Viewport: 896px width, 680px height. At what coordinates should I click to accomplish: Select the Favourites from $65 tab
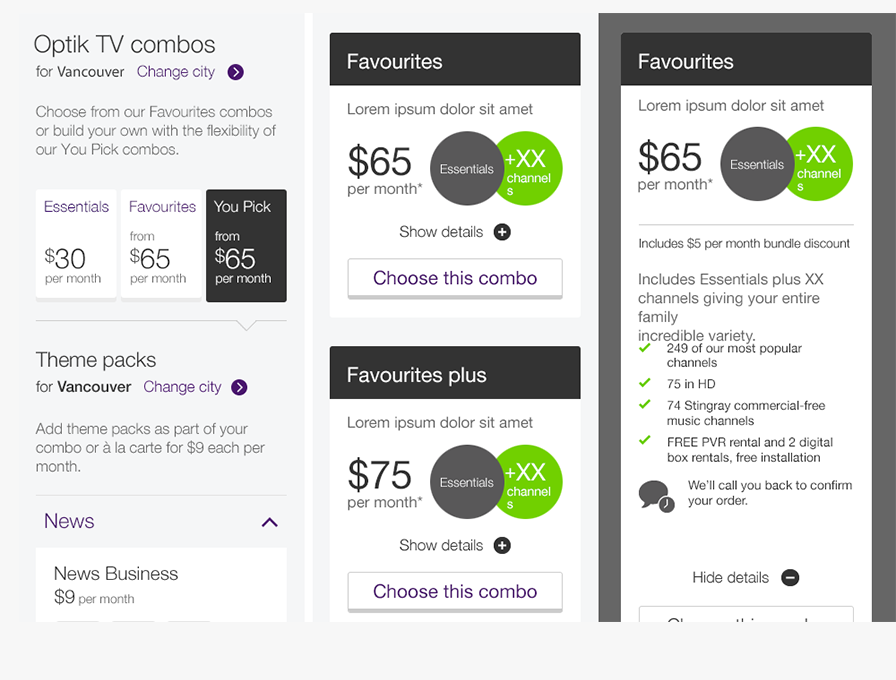click(161, 244)
